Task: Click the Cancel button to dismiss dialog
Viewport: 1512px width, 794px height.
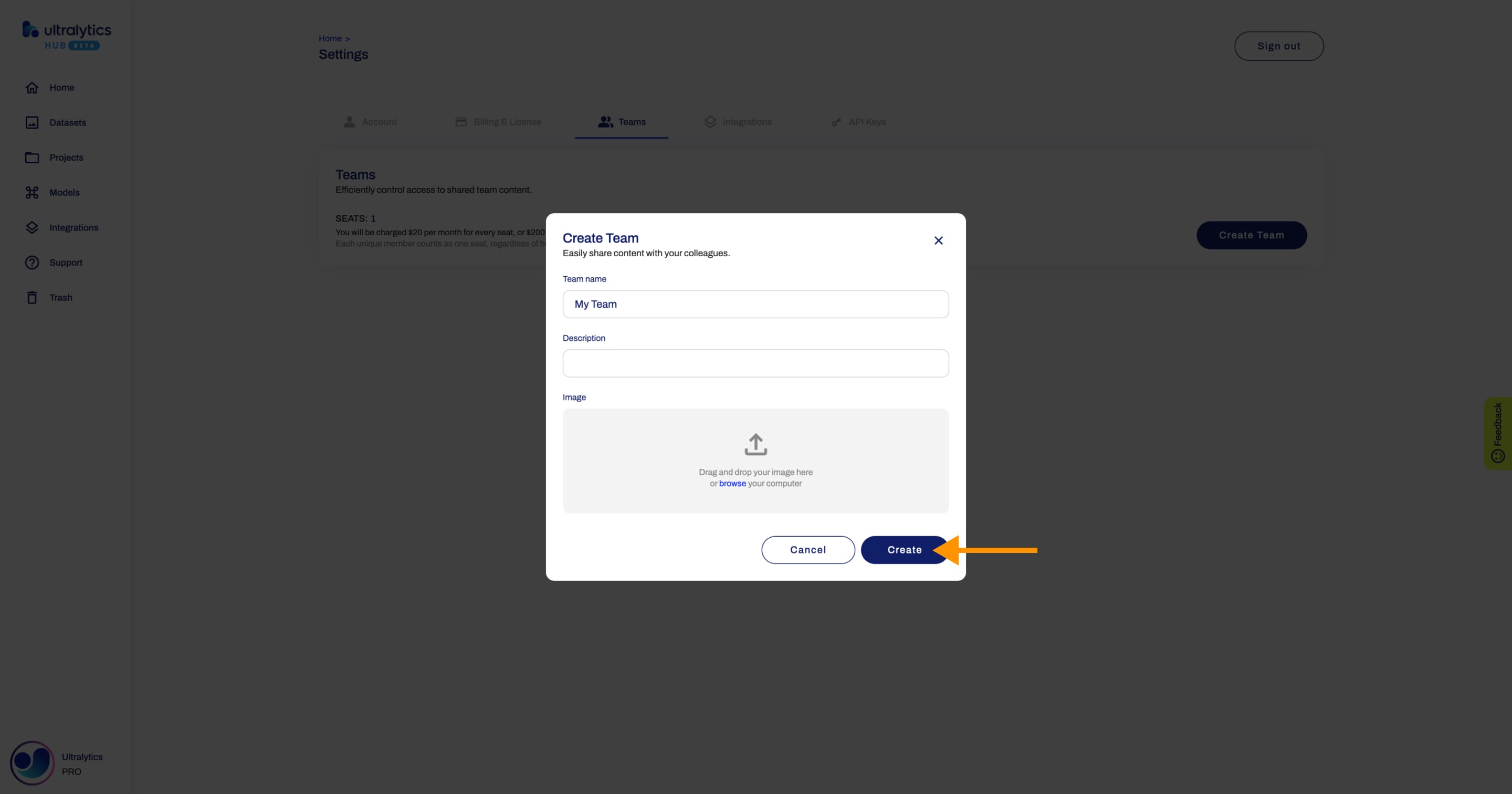Action: click(x=808, y=550)
